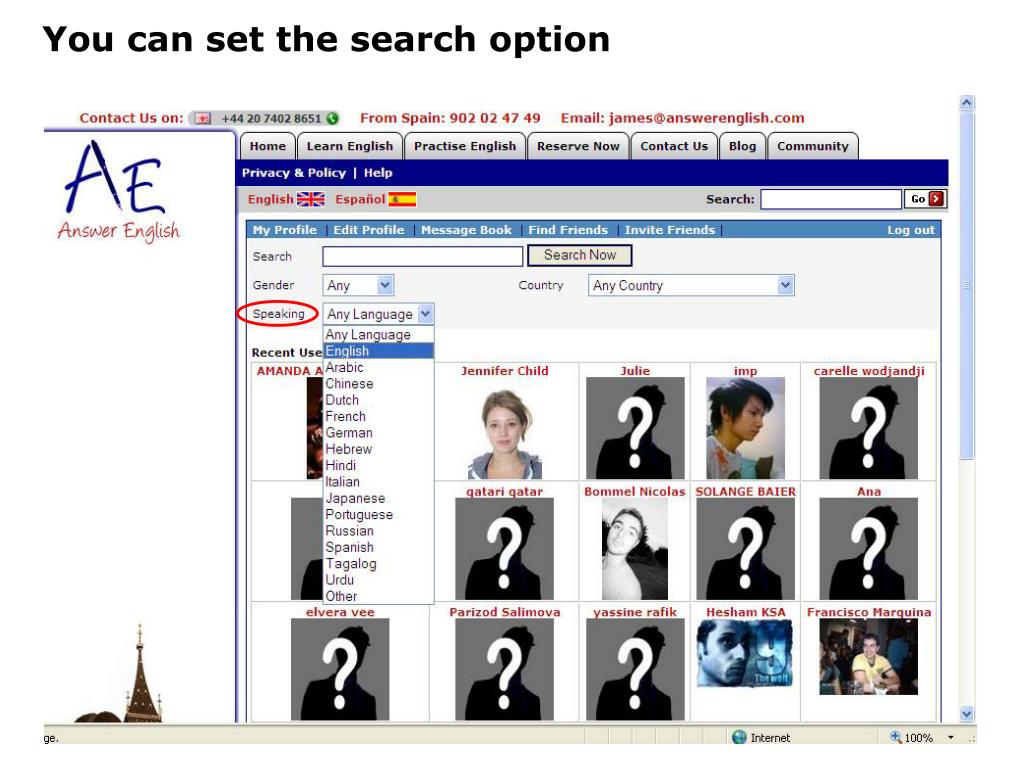Choose Other from the language list
Screen dimensions: 1024x768
pos(379,596)
